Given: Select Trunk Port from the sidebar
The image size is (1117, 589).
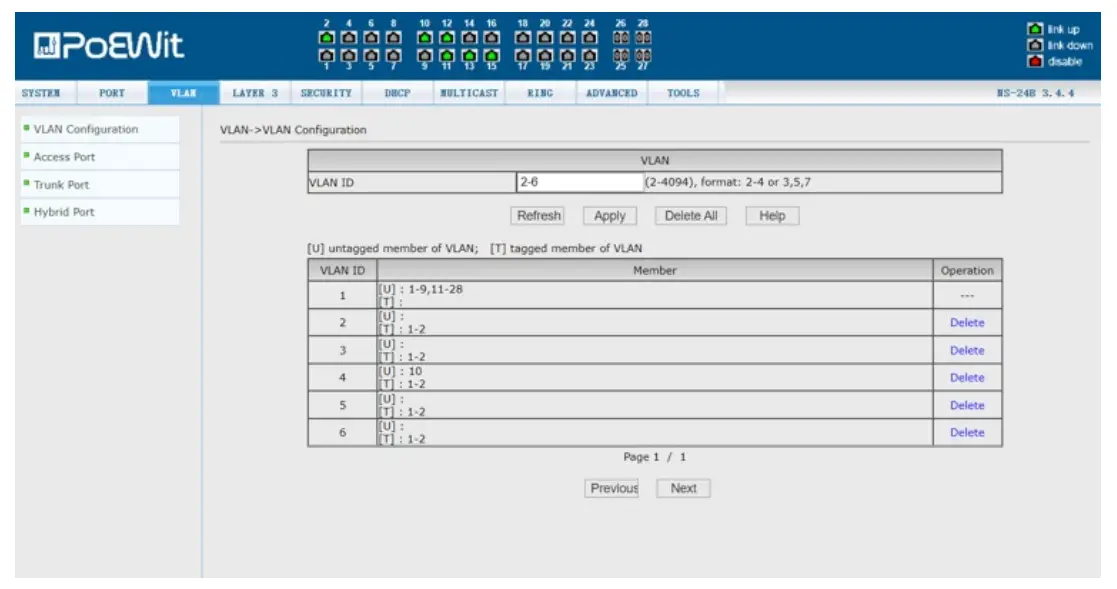Looking at the screenshot, I should coord(61,185).
